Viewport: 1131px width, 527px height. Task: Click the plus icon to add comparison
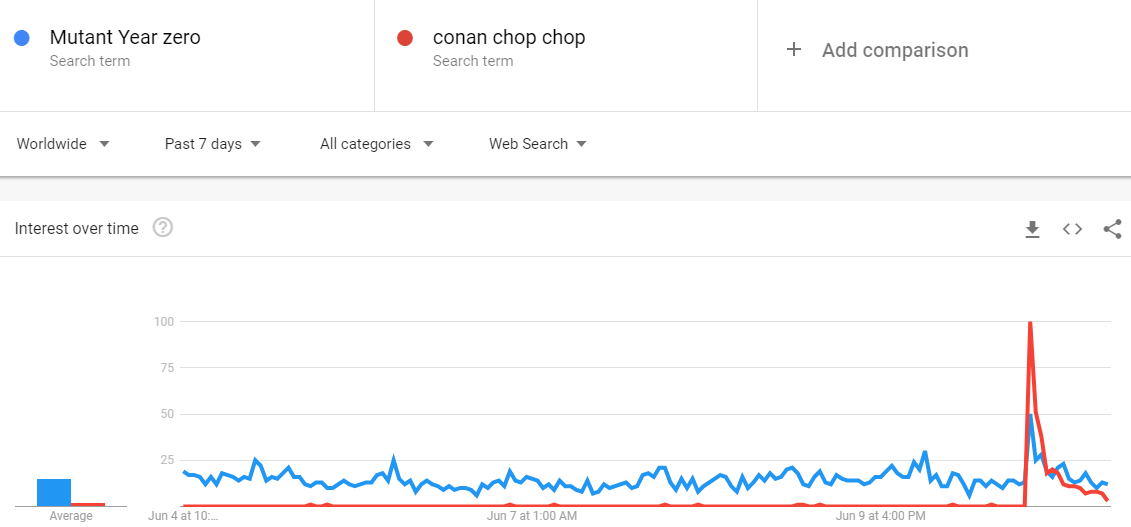pos(793,50)
